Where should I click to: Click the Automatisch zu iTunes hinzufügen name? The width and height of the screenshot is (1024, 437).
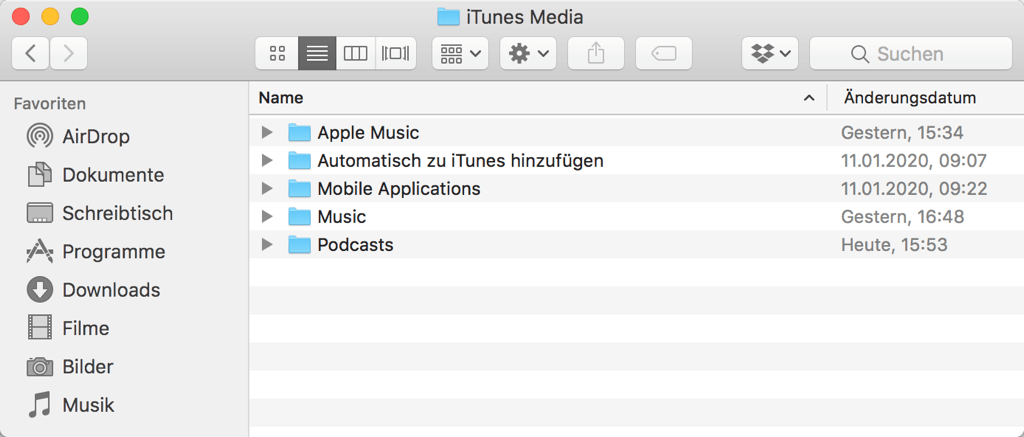coord(460,161)
